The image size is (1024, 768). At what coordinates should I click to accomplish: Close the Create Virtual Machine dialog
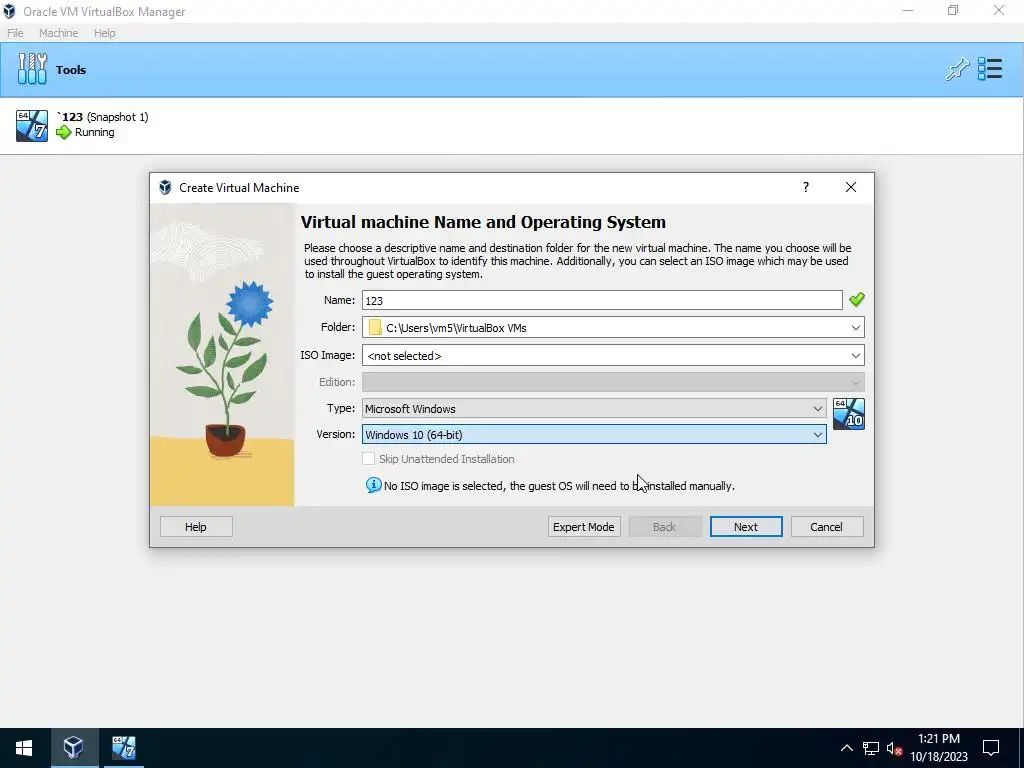point(851,187)
